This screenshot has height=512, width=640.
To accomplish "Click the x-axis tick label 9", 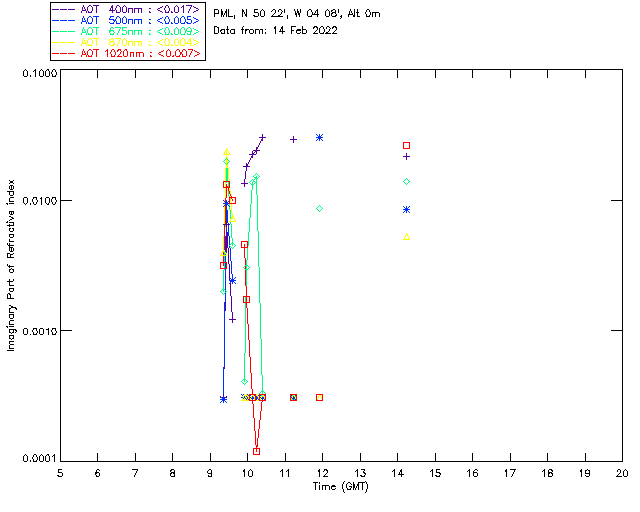I will pos(210,473).
